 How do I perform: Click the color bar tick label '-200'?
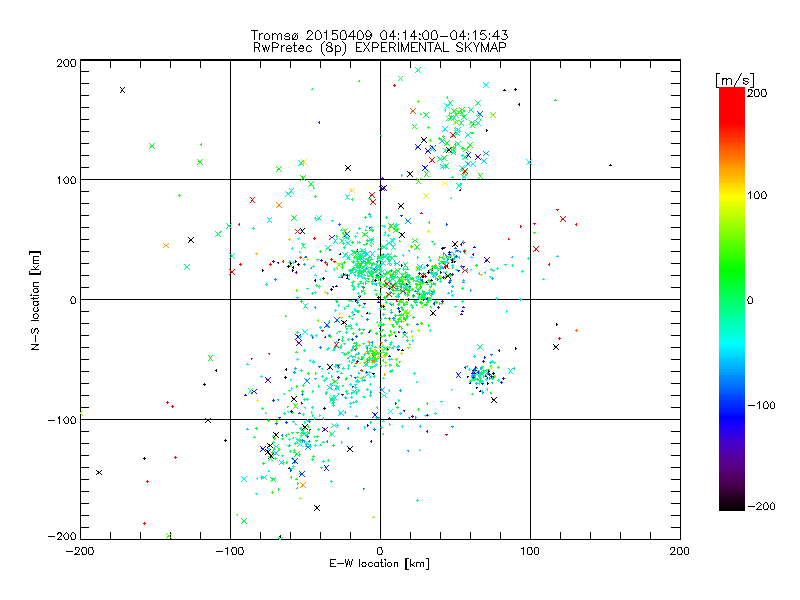point(761,506)
